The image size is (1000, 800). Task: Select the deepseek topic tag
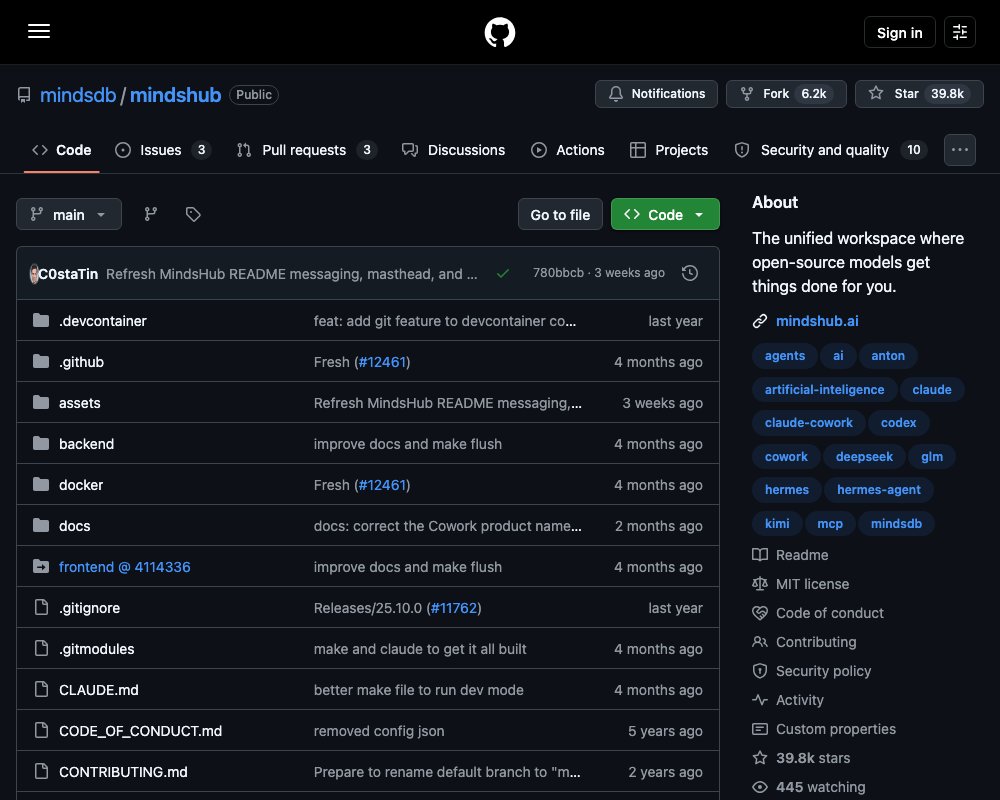(864, 456)
